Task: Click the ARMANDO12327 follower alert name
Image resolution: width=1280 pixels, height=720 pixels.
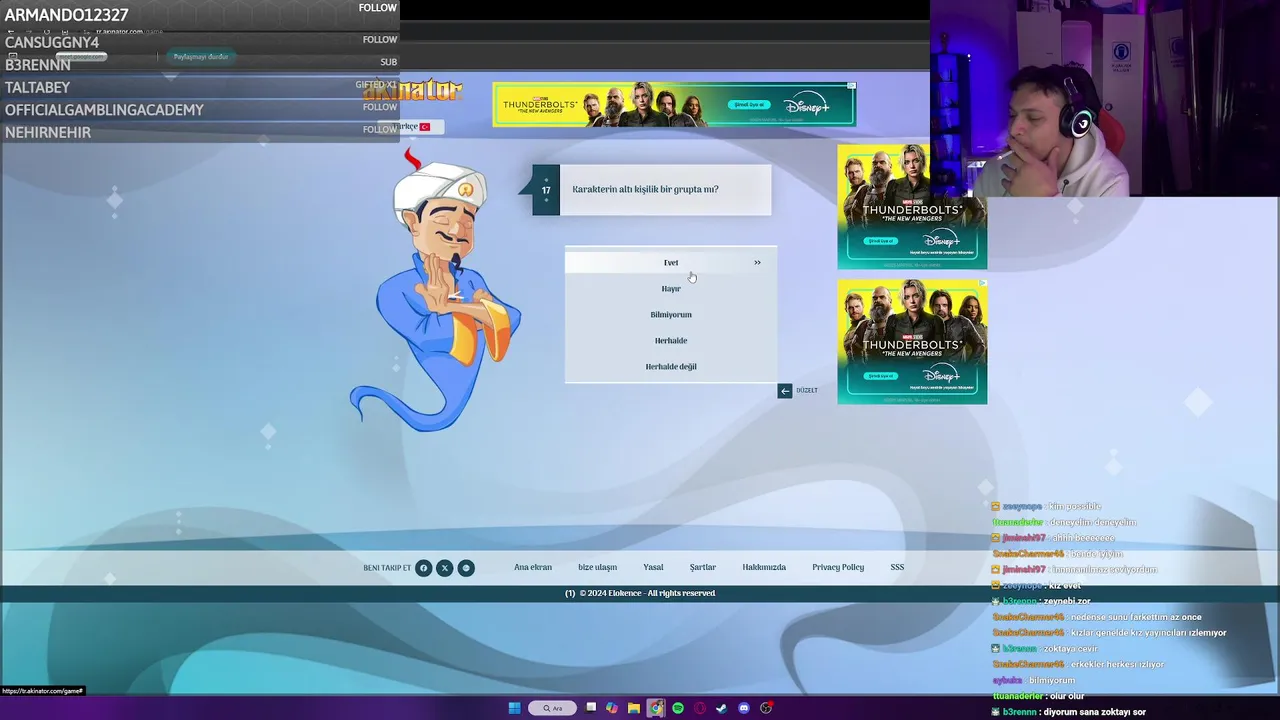Action: tap(67, 15)
